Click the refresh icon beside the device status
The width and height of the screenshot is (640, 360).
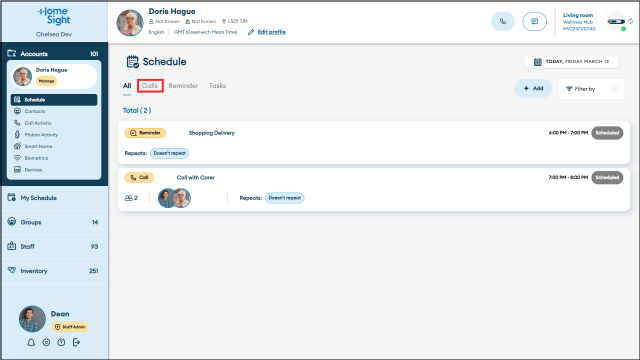(x=631, y=21)
